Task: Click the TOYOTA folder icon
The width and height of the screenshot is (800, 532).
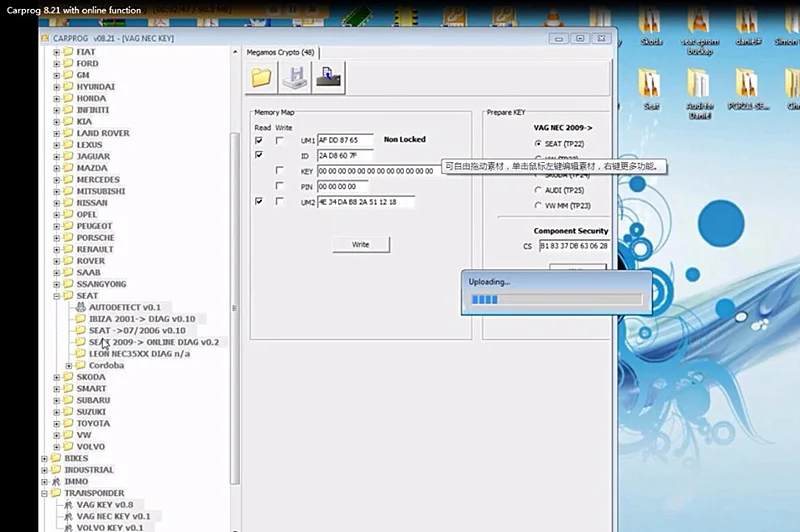Action: (68, 423)
